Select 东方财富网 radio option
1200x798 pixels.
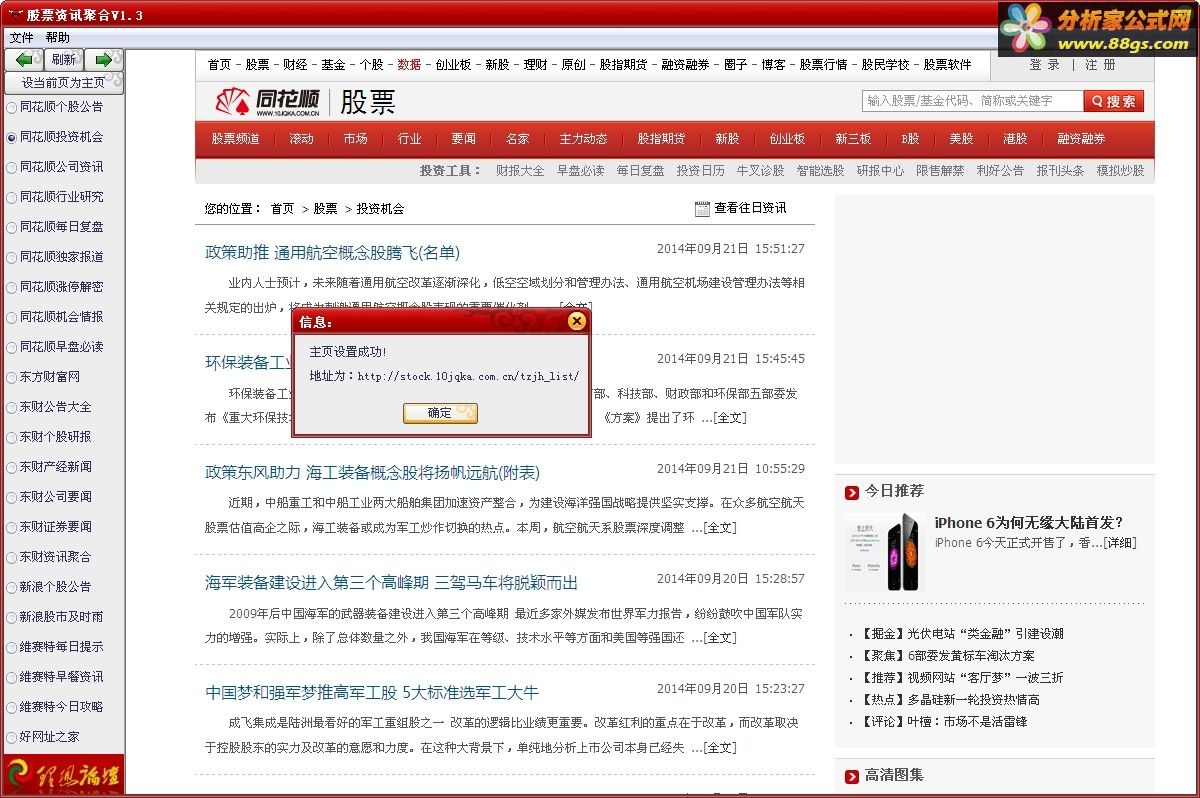pos(43,377)
